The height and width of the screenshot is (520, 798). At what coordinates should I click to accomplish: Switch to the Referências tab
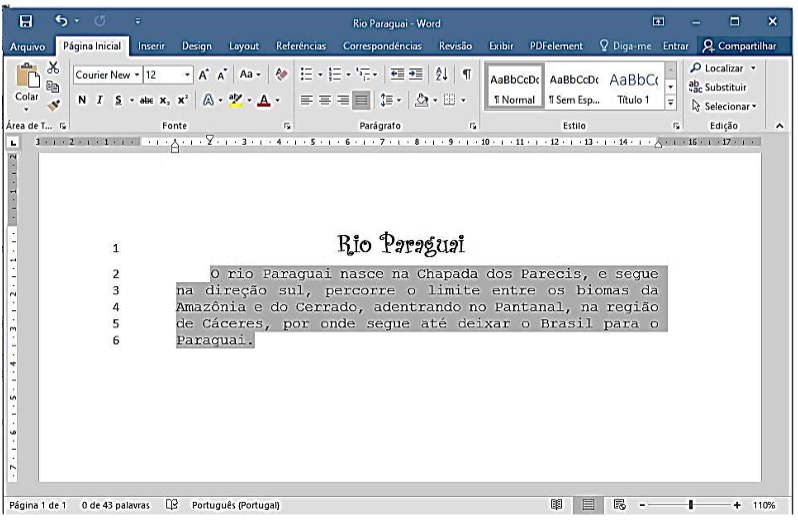tap(301, 46)
